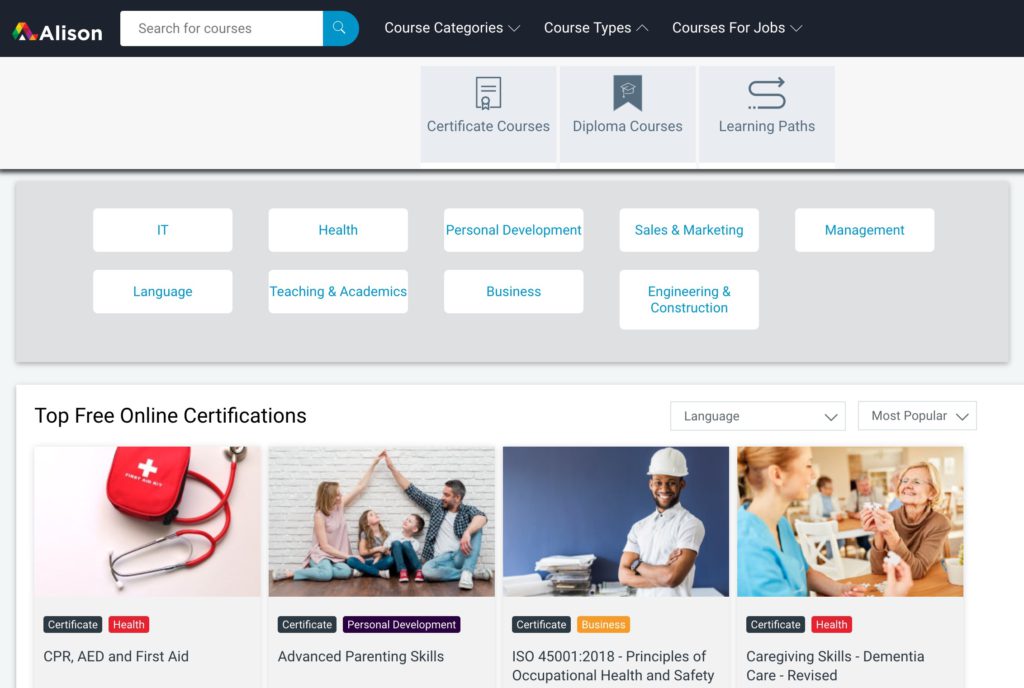
Task: Expand the Course Categories menu
Action: point(452,28)
